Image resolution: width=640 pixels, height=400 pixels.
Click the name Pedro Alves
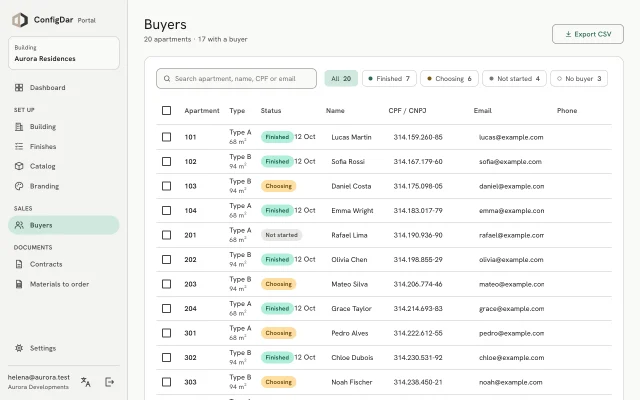[x=350, y=333]
